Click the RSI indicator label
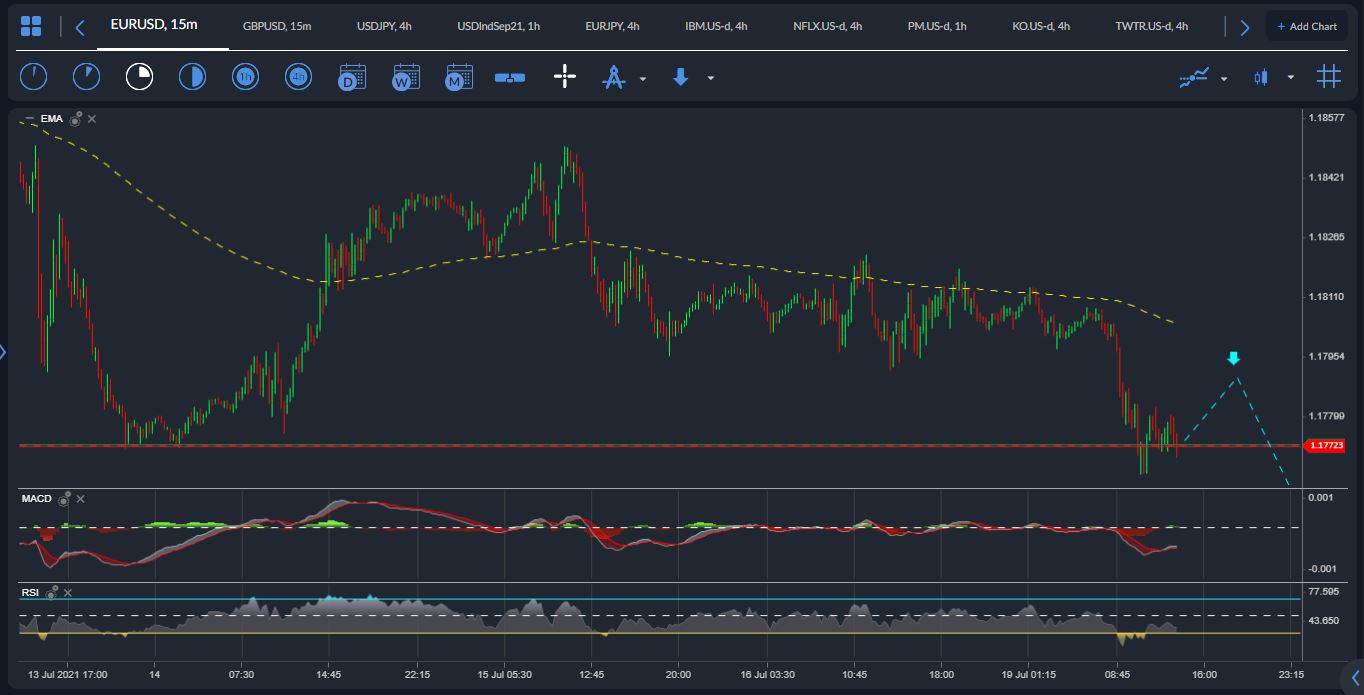 coord(30,592)
